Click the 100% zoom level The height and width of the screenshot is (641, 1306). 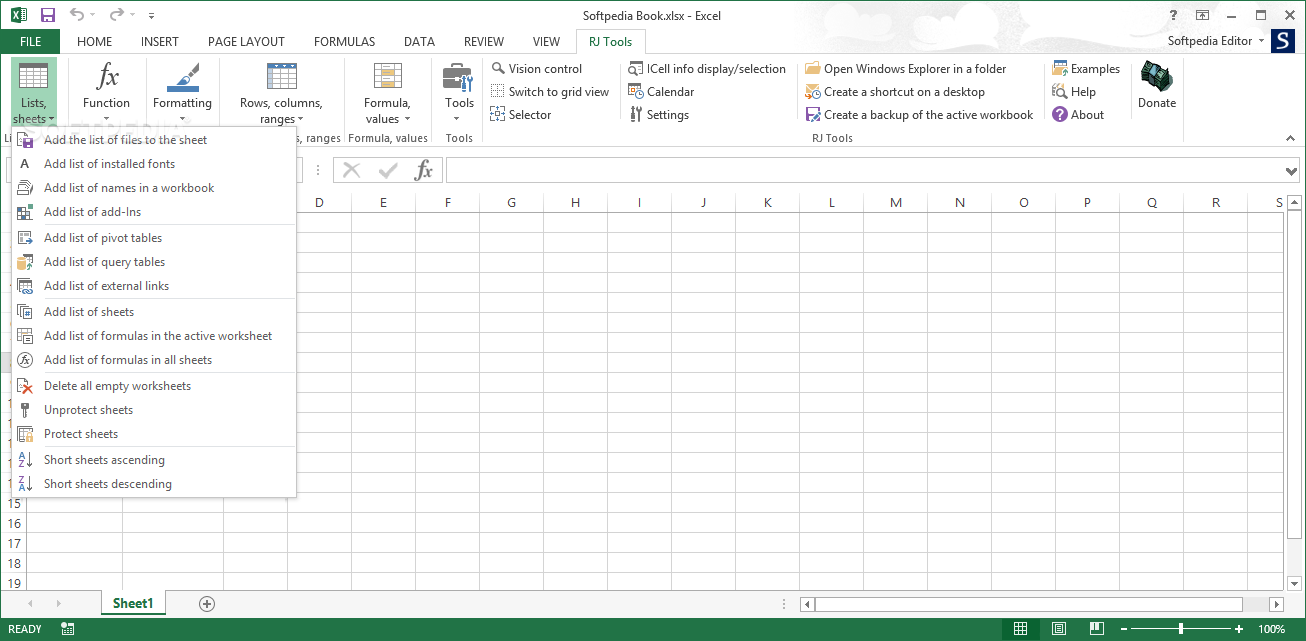pos(1272,629)
